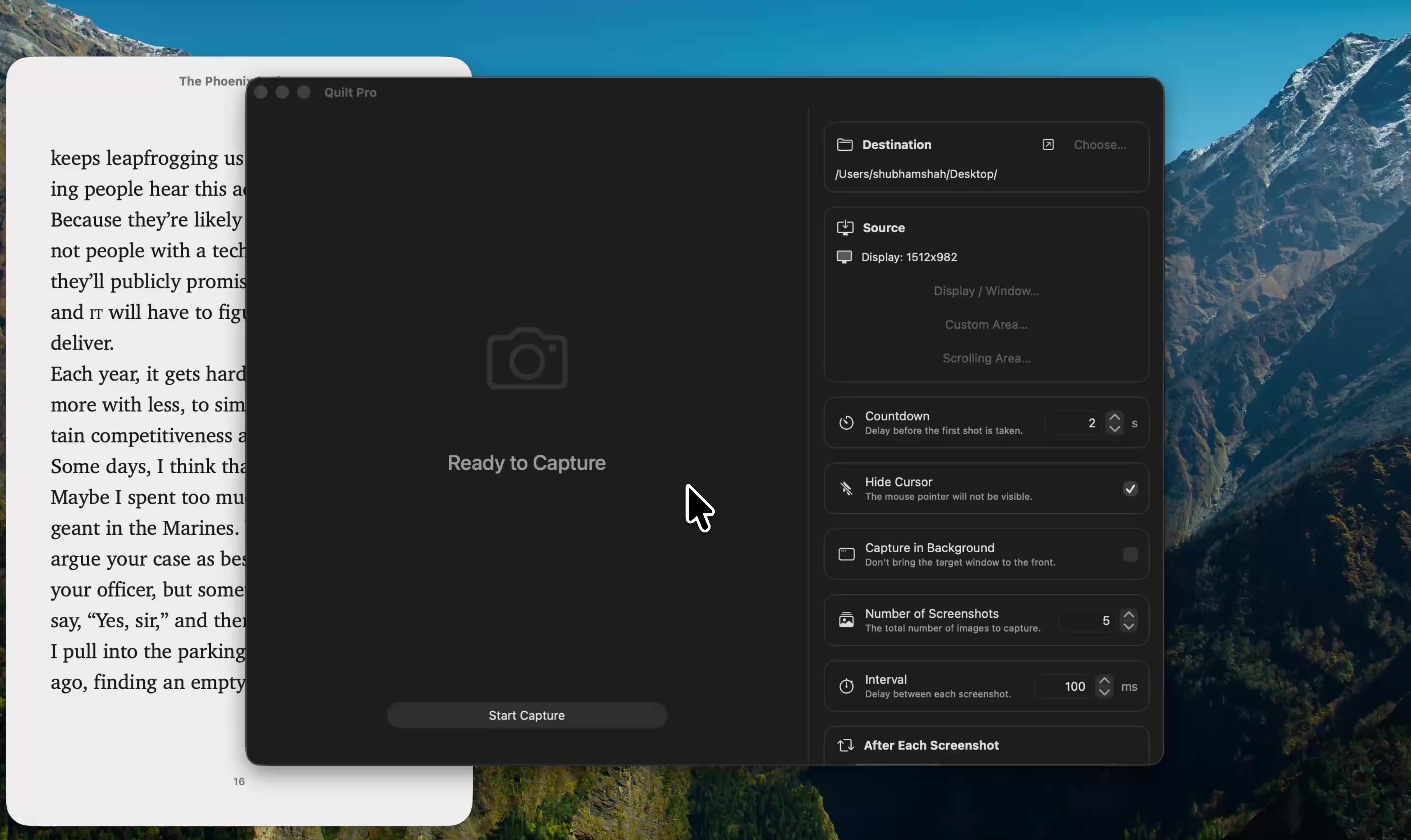Click the Ready to Capture text
1411x840 pixels.
coord(526,463)
